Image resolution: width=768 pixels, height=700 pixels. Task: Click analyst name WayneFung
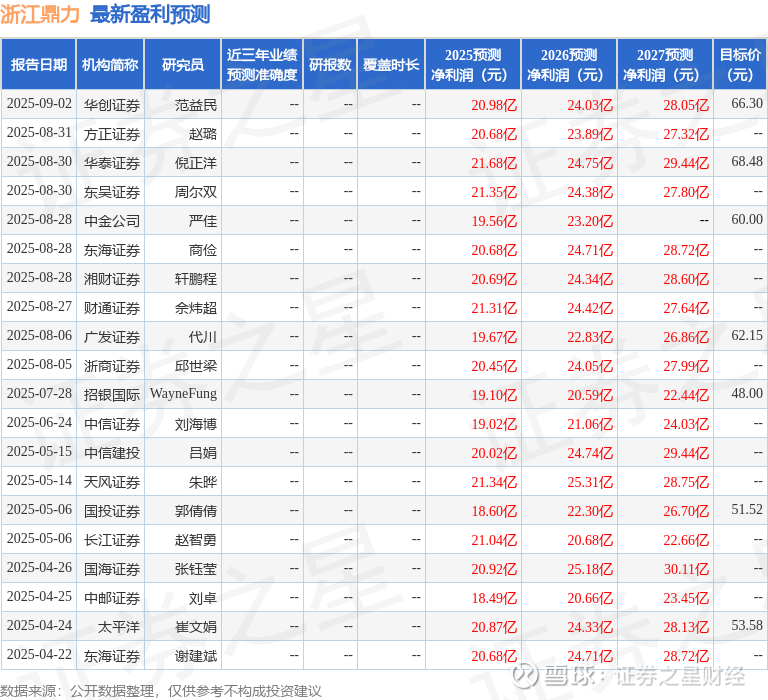[x=184, y=393]
